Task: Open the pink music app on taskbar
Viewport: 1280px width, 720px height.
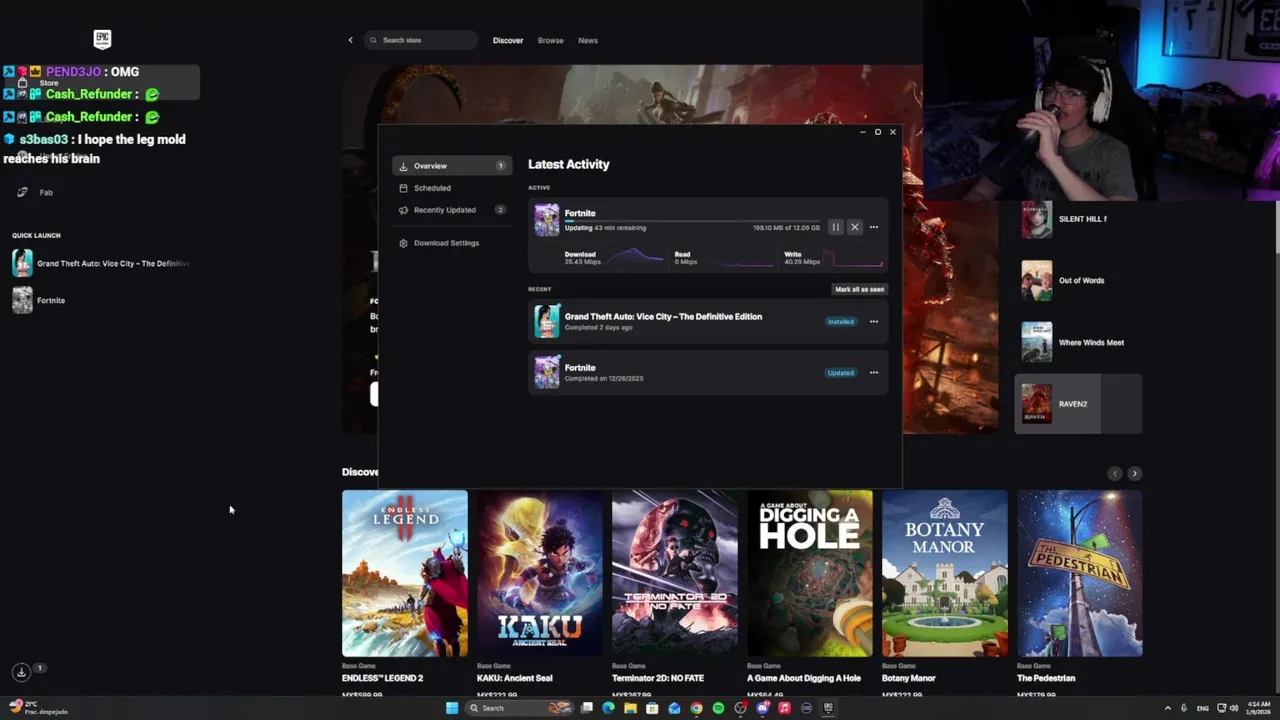Action: 784,708
